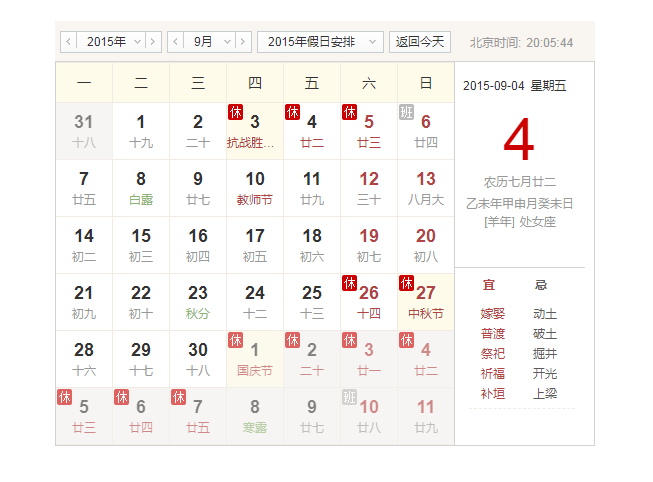Image resolution: width=653 pixels, height=482 pixels.
Task: Select September 22 初十
Action: click(141, 302)
